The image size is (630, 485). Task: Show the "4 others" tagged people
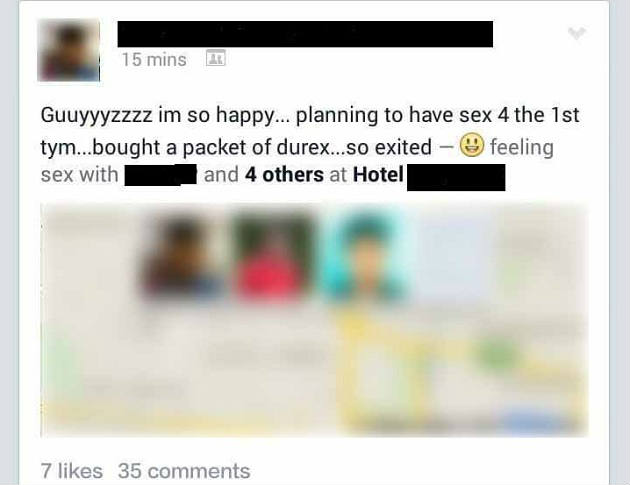coord(284,174)
